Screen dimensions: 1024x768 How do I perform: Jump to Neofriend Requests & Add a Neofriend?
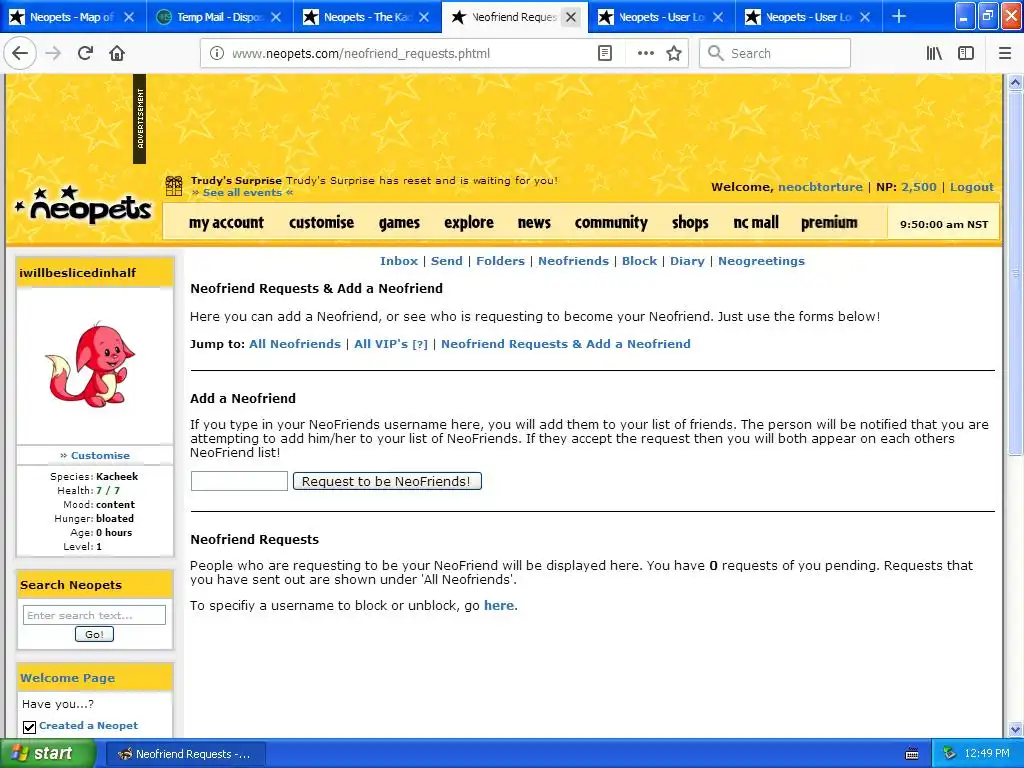[x=566, y=344]
